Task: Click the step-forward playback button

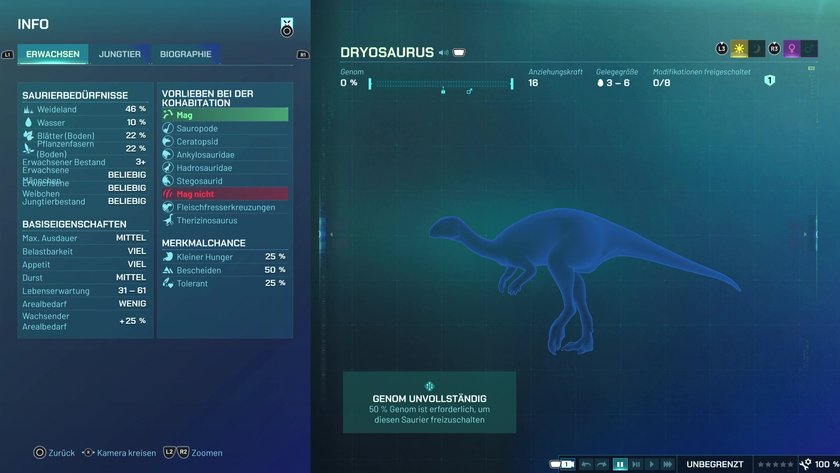Action: (636, 464)
